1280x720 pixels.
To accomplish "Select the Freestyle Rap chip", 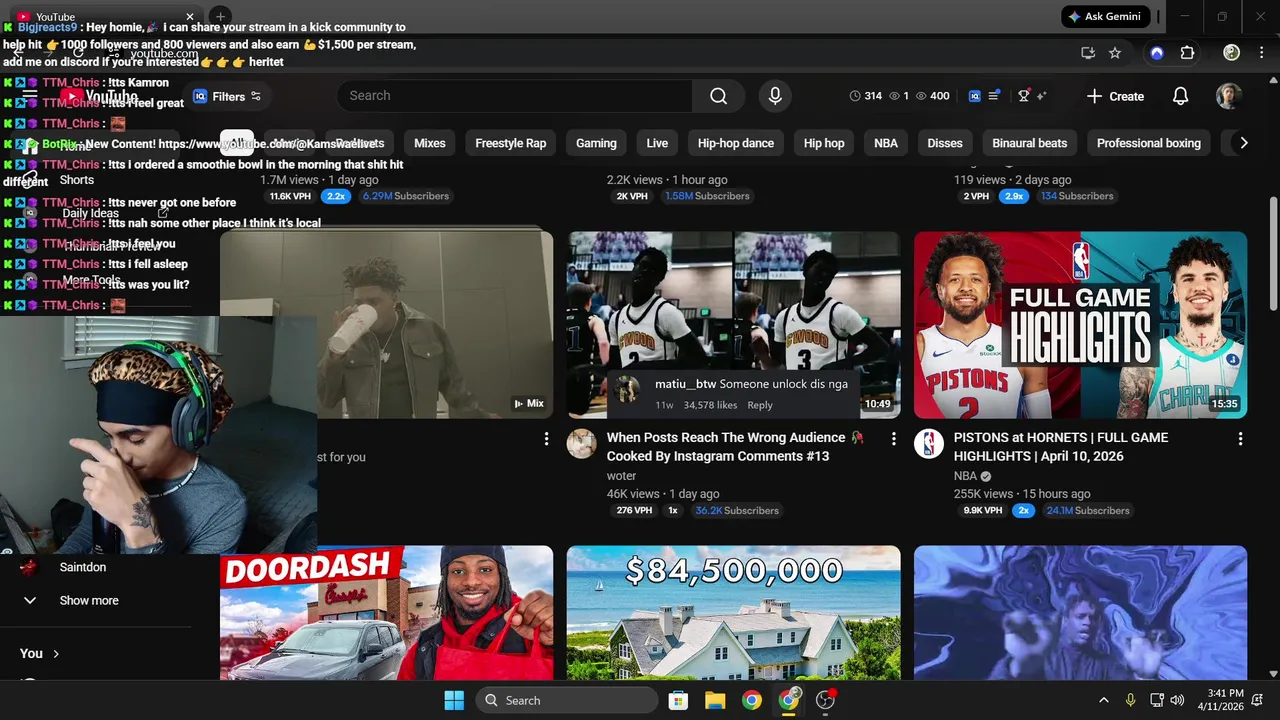I will coord(511,143).
